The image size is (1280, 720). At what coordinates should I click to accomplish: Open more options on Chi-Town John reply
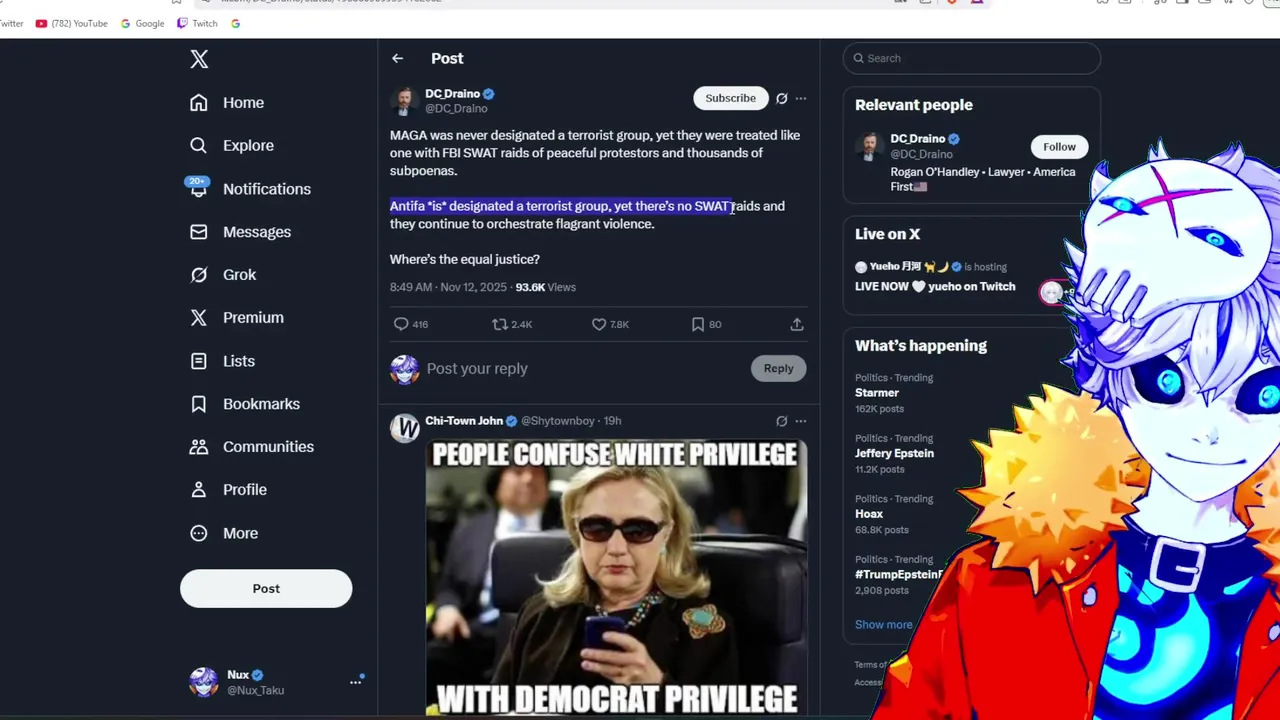pyautogui.click(x=801, y=421)
